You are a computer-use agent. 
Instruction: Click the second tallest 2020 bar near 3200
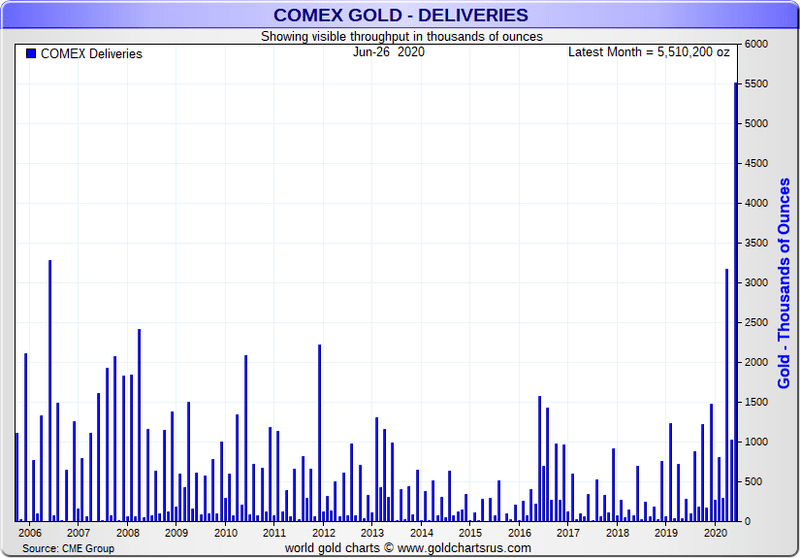pos(727,395)
